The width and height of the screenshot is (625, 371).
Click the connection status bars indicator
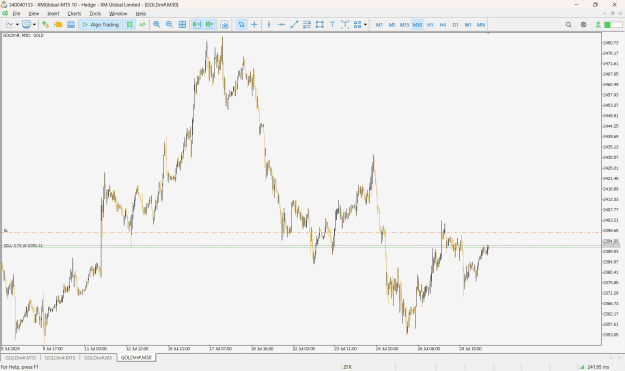click(613, 25)
